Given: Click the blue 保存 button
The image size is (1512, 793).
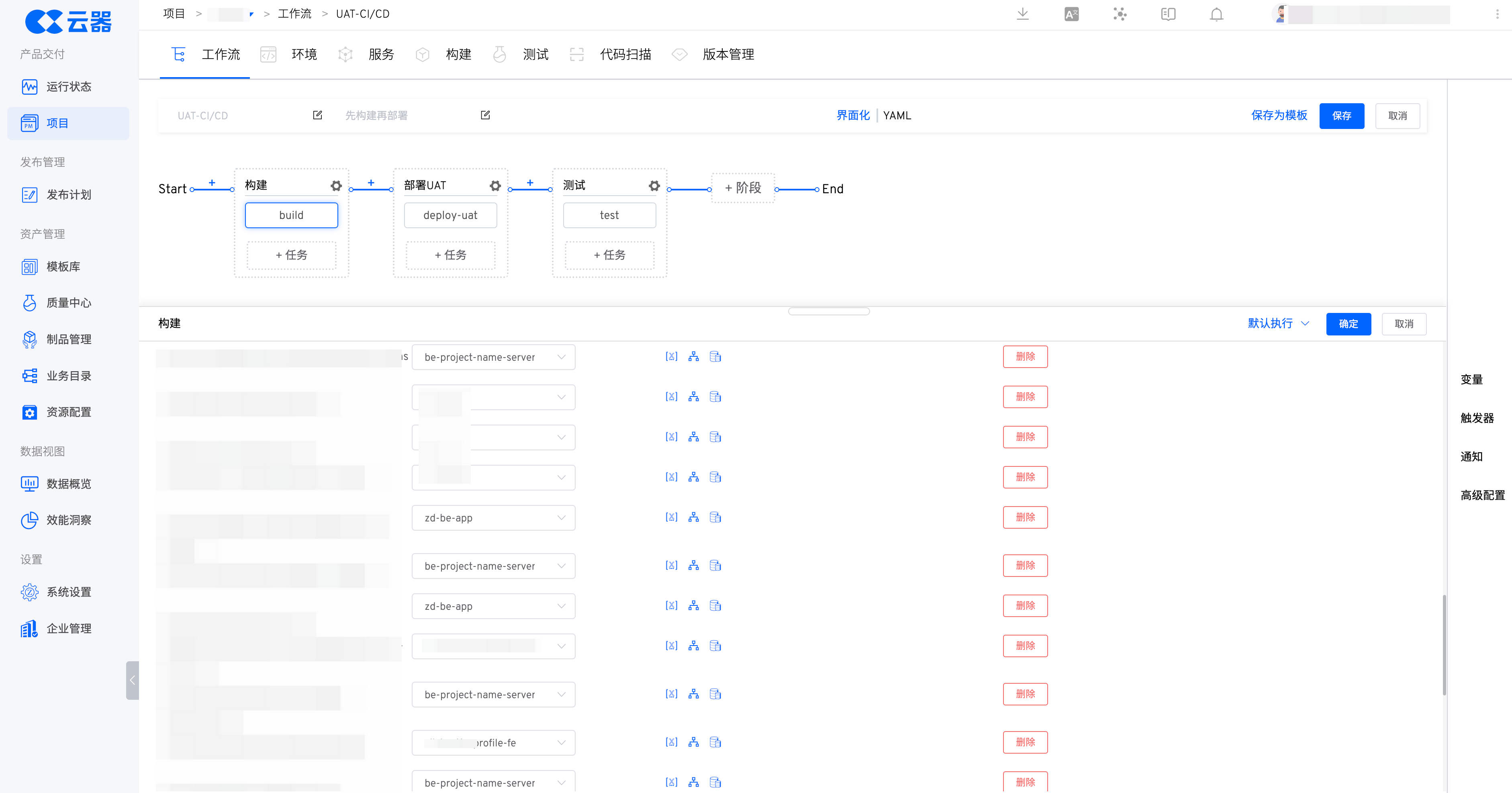Looking at the screenshot, I should [1341, 116].
